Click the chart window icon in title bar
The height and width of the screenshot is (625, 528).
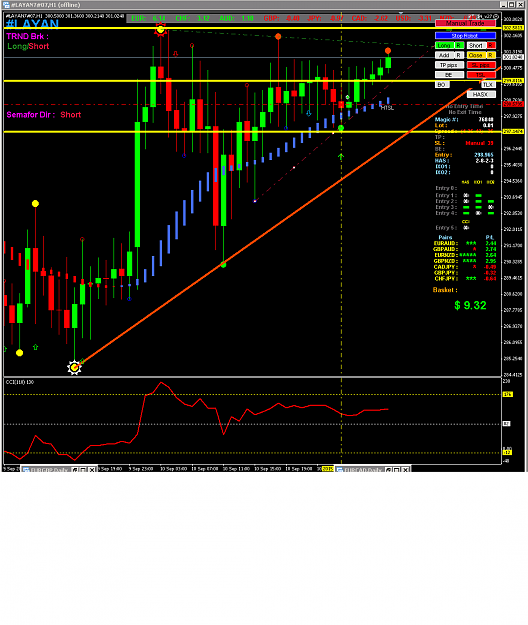pyautogui.click(x=6, y=5)
